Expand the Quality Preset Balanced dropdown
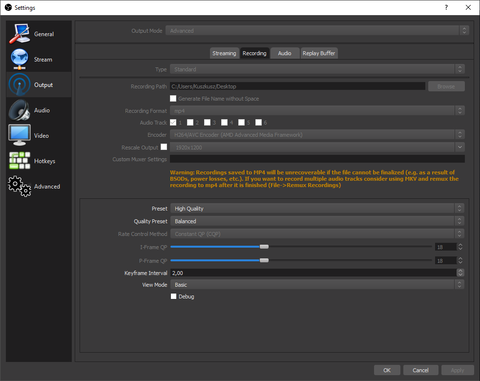The width and height of the screenshot is (480, 381). click(317, 221)
